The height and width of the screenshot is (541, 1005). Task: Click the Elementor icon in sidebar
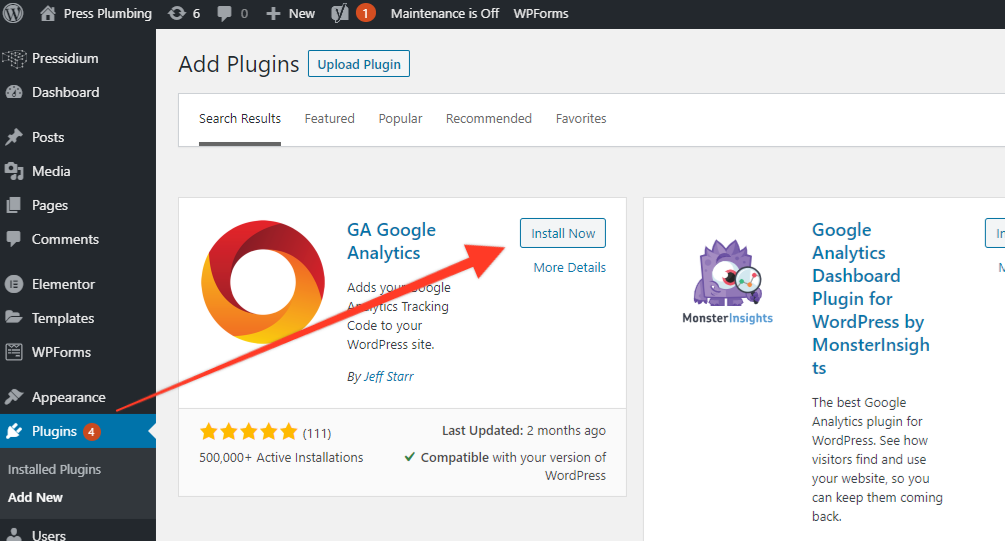pyautogui.click(x=14, y=284)
